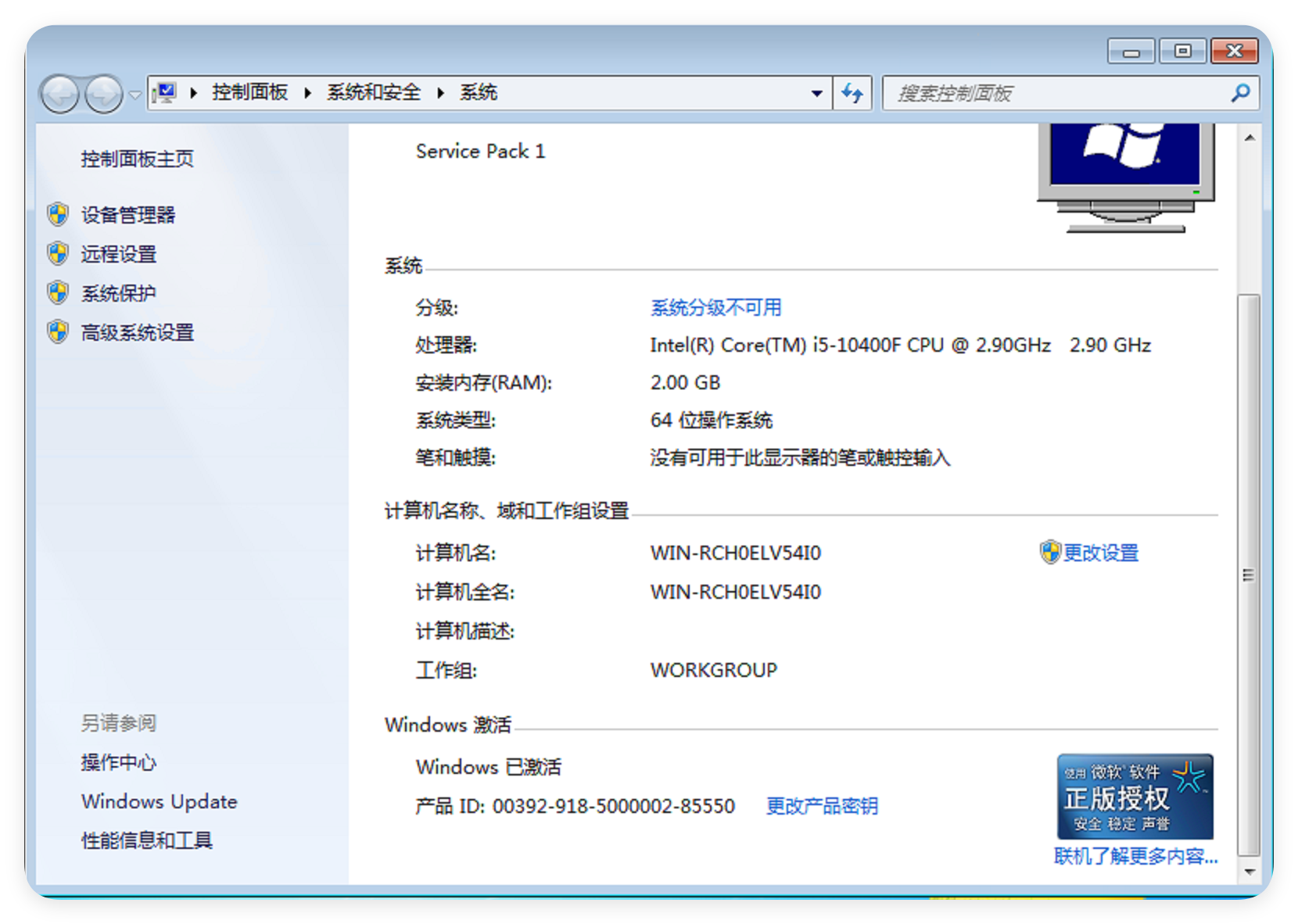This screenshot has width=1298, height=924.
Task: Go to 系统和安全 in the breadcrumb path
Action: [x=373, y=92]
